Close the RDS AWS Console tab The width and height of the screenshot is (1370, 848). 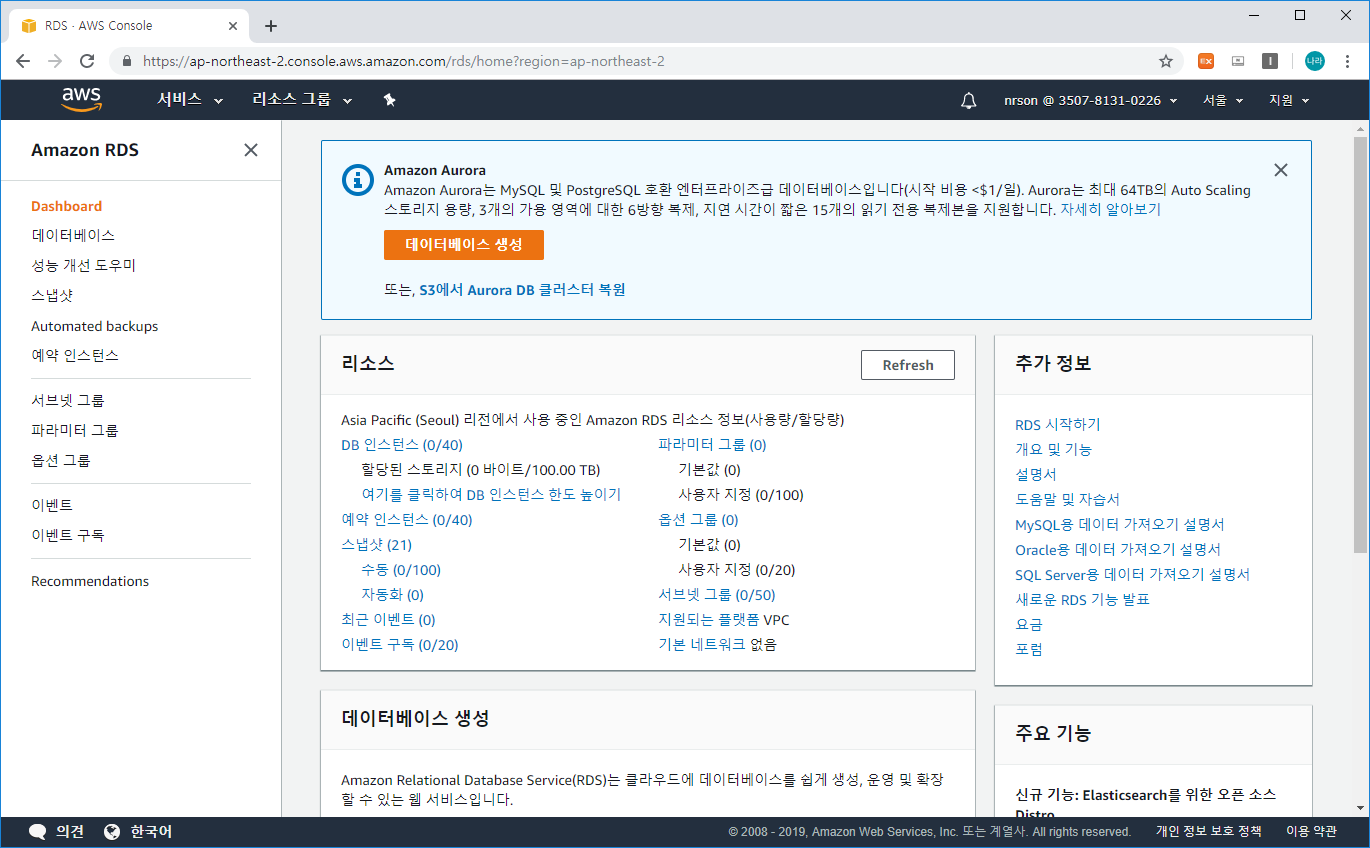pyautogui.click(x=233, y=26)
